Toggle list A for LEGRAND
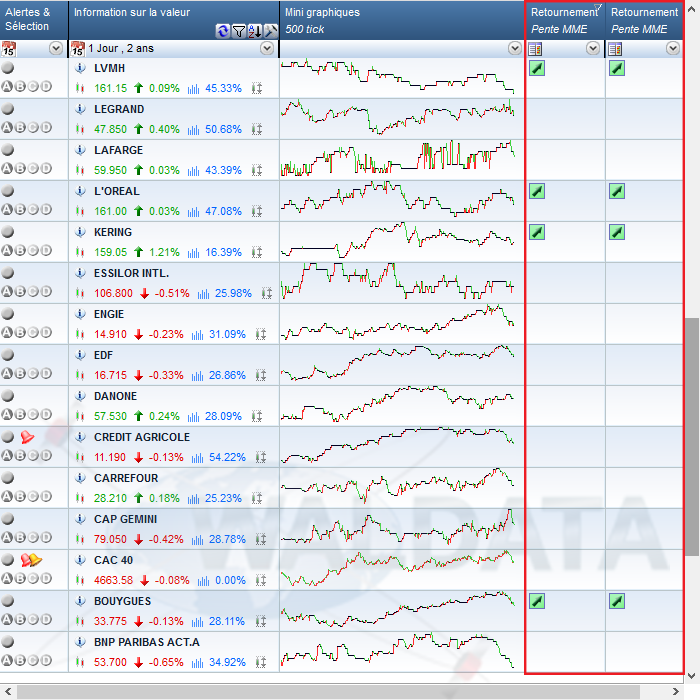 click(x=7, y=127)
